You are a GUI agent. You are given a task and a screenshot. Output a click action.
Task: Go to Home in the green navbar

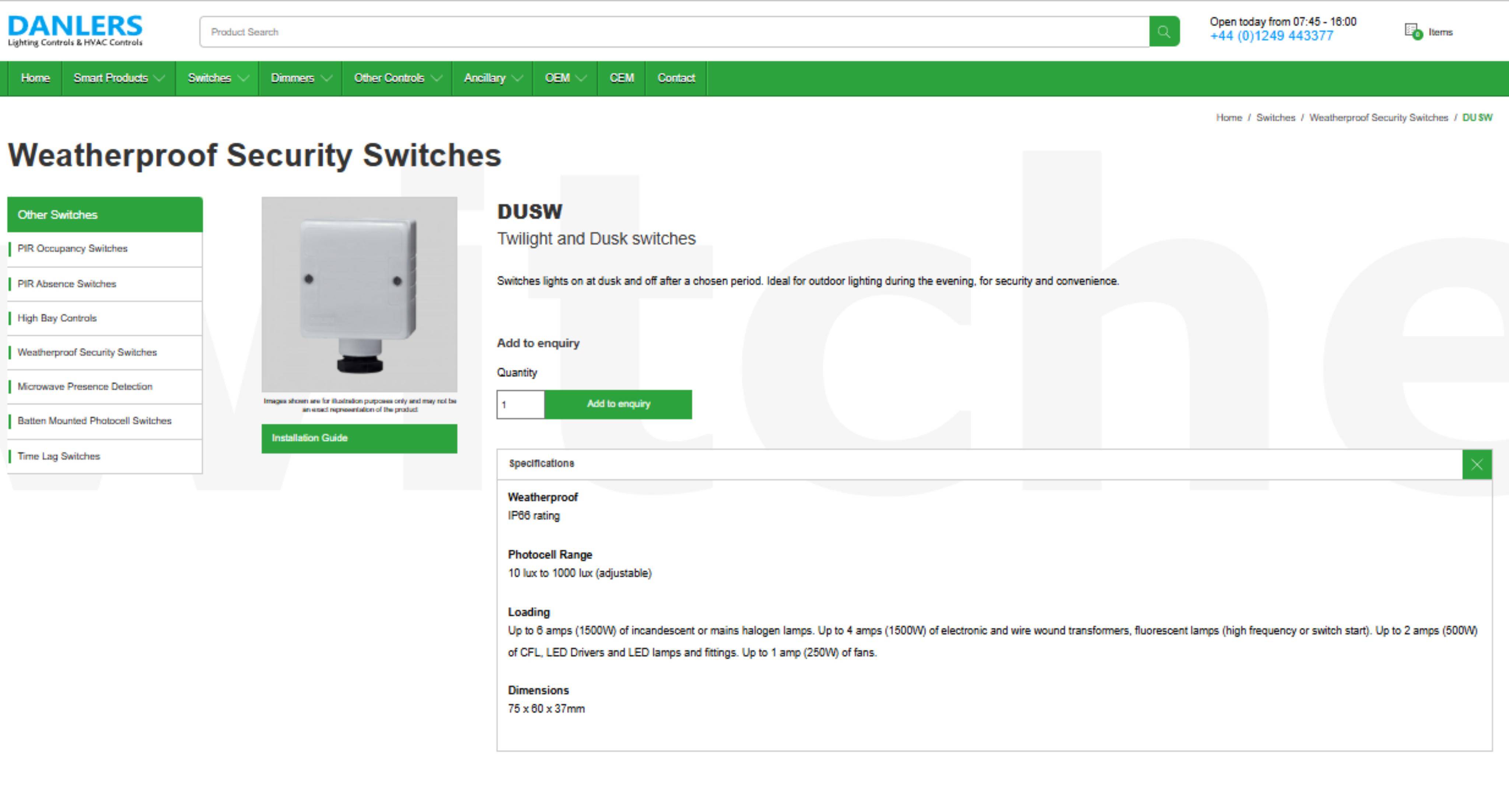point(35,78)
